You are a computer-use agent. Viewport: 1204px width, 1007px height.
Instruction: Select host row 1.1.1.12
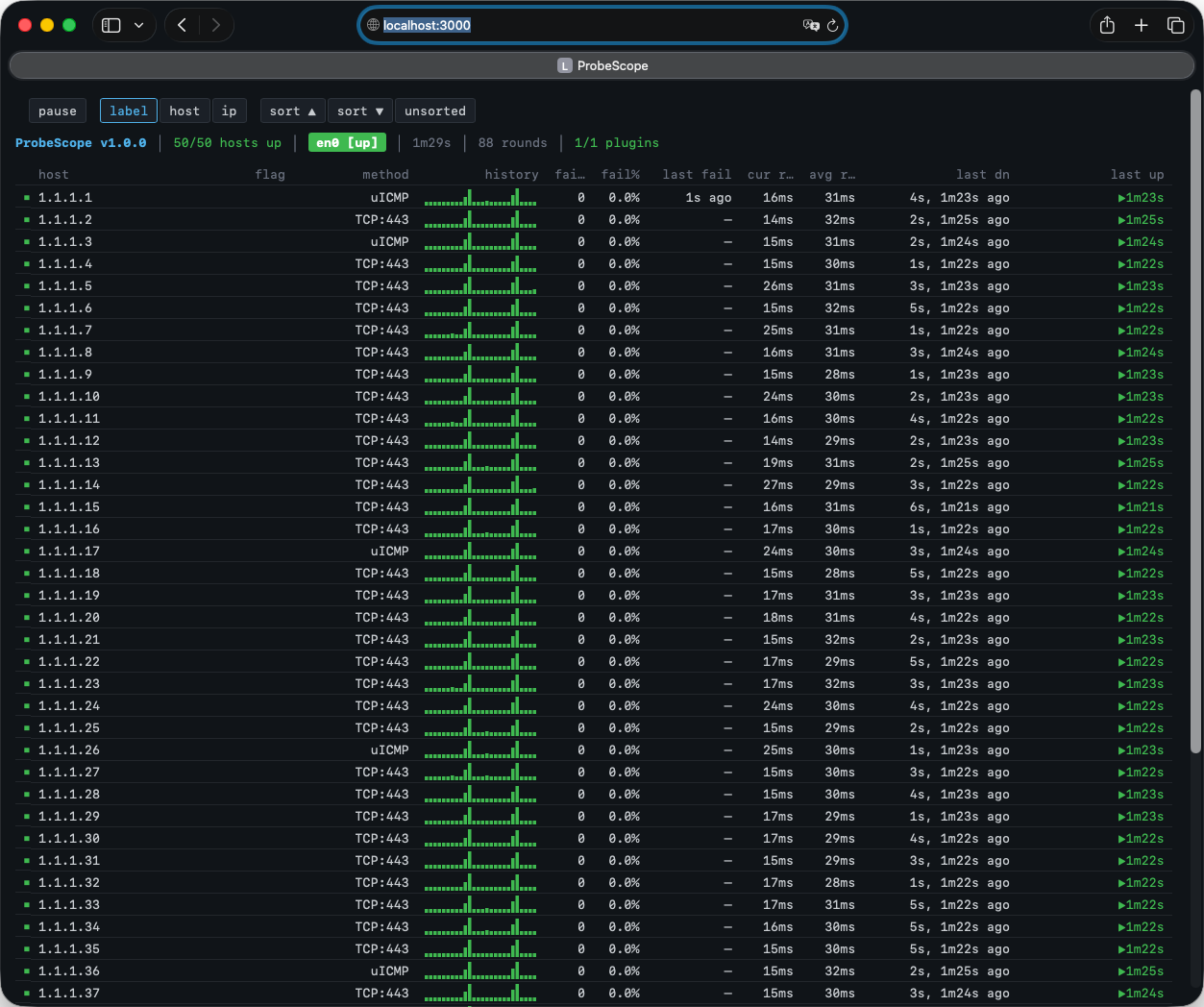point(594,440)
